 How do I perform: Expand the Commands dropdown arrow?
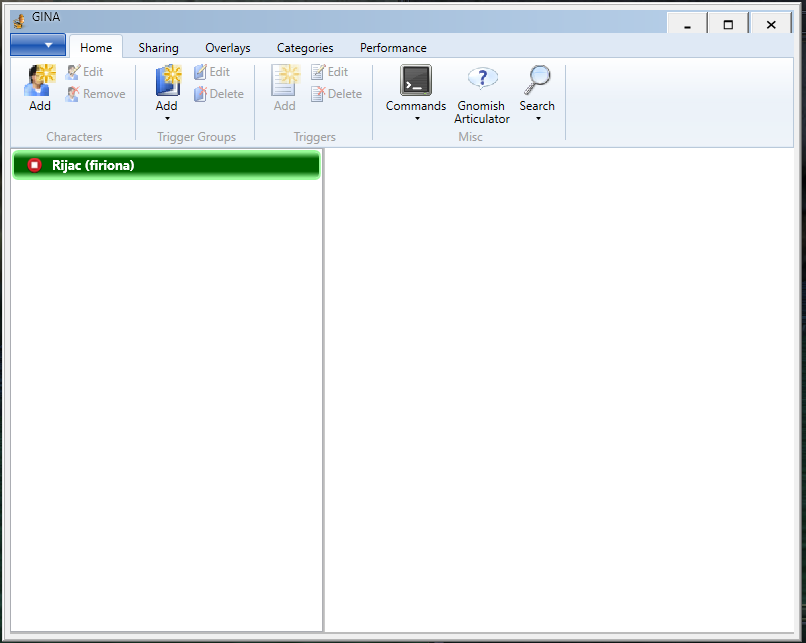[x=417, y=119]
